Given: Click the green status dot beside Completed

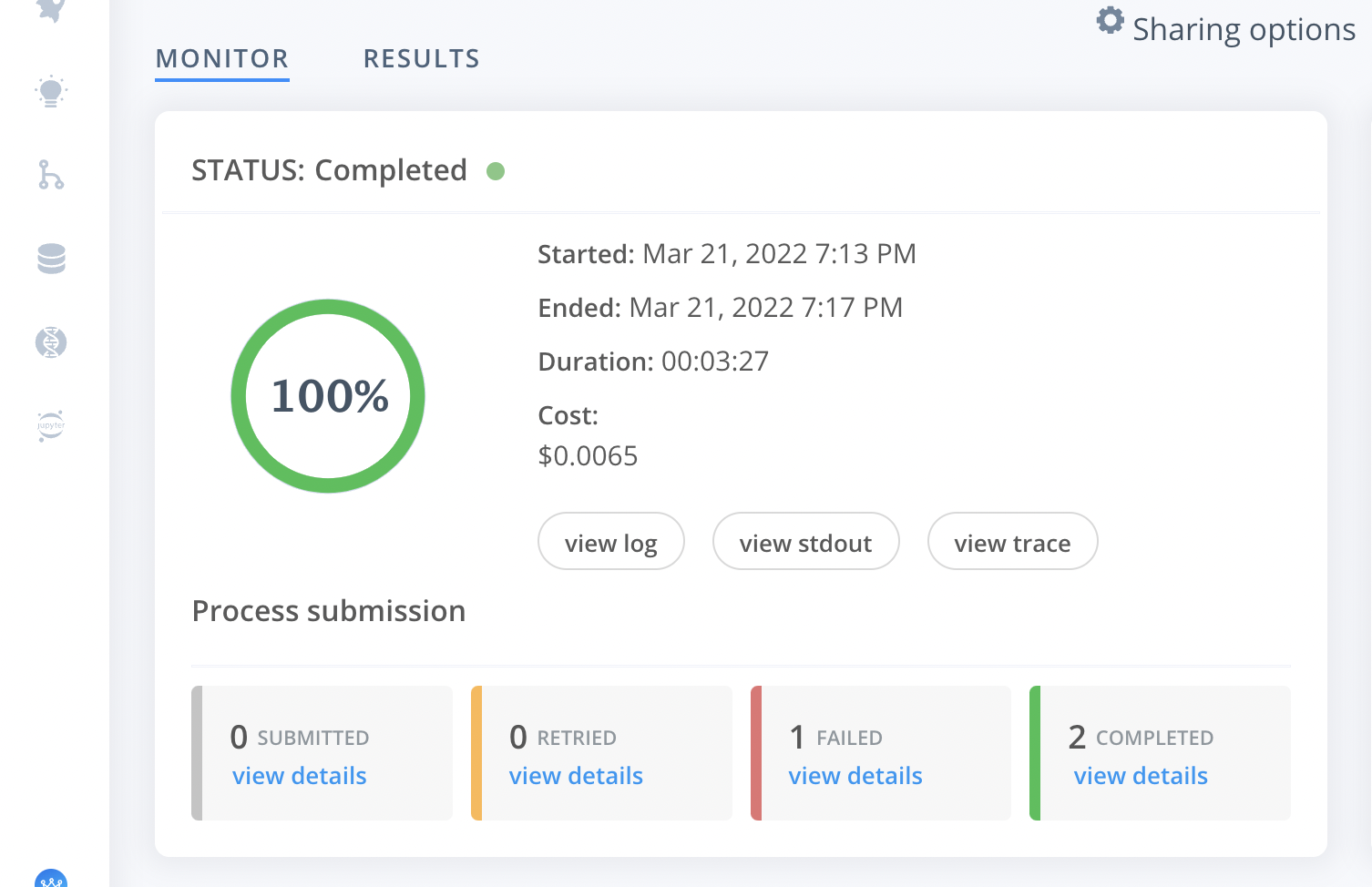Looking at the screenshot, I should (x=496, y=170).
